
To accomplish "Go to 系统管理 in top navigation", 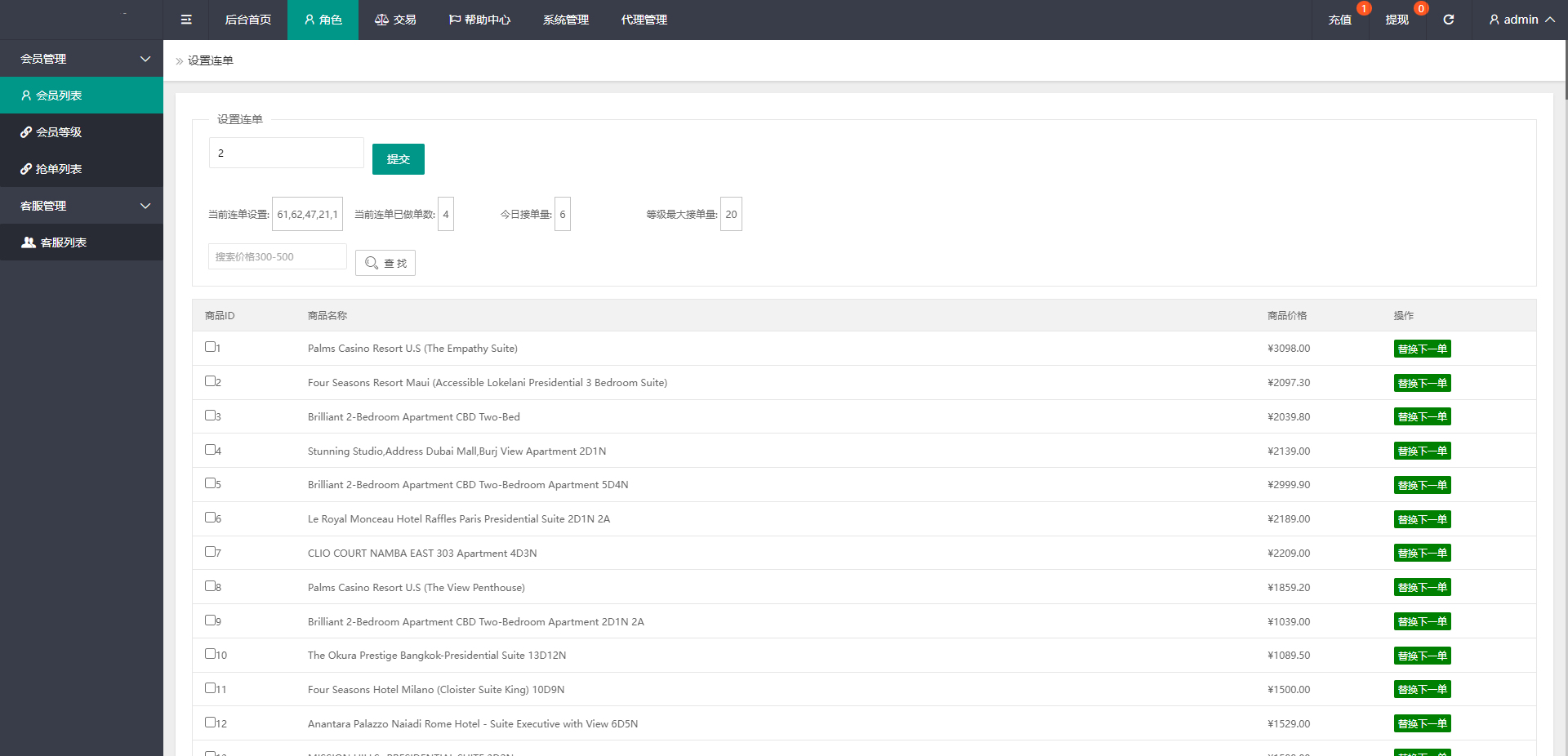I will [566, 20].
